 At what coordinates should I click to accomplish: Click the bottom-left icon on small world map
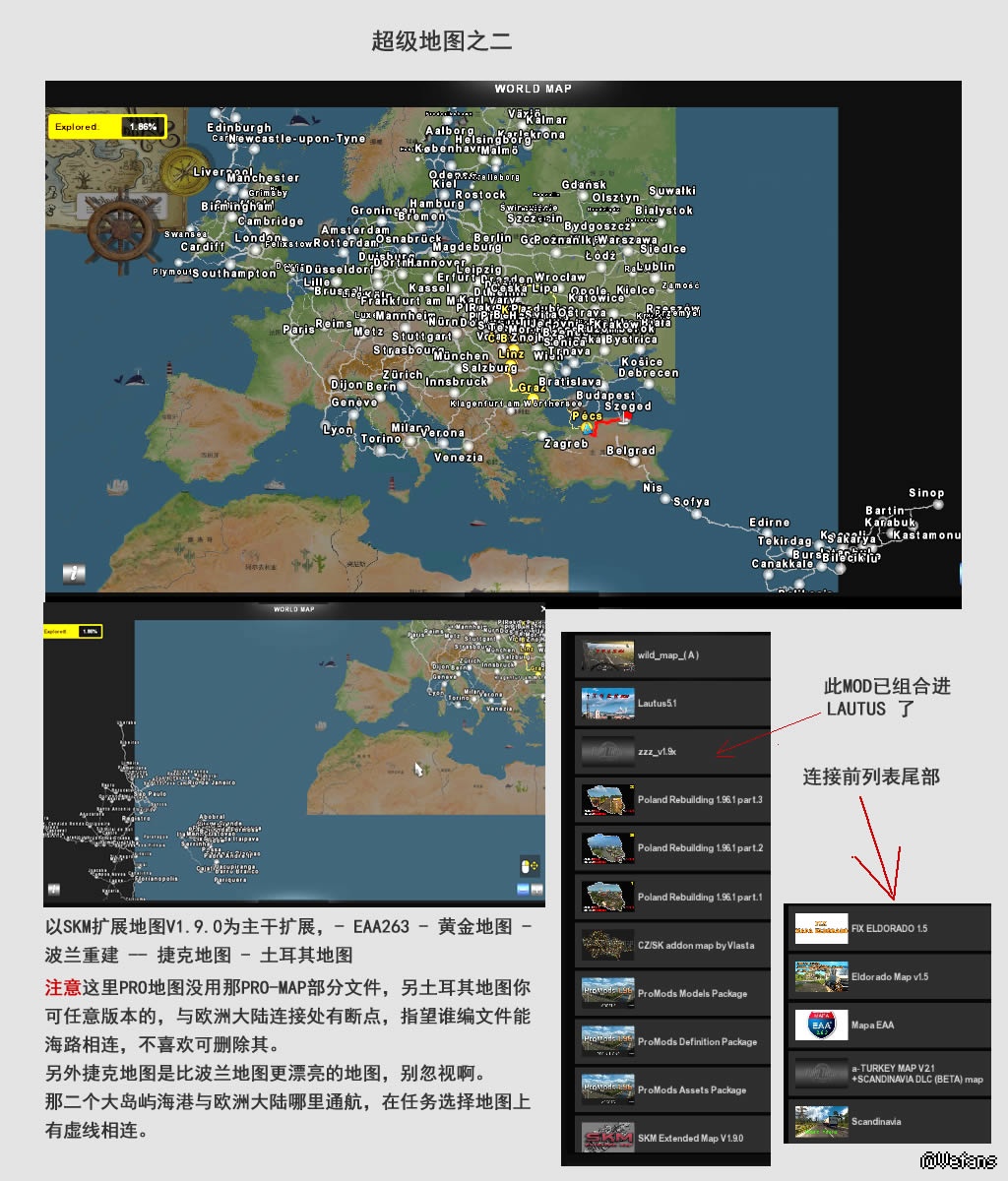[x=53, y=889]
